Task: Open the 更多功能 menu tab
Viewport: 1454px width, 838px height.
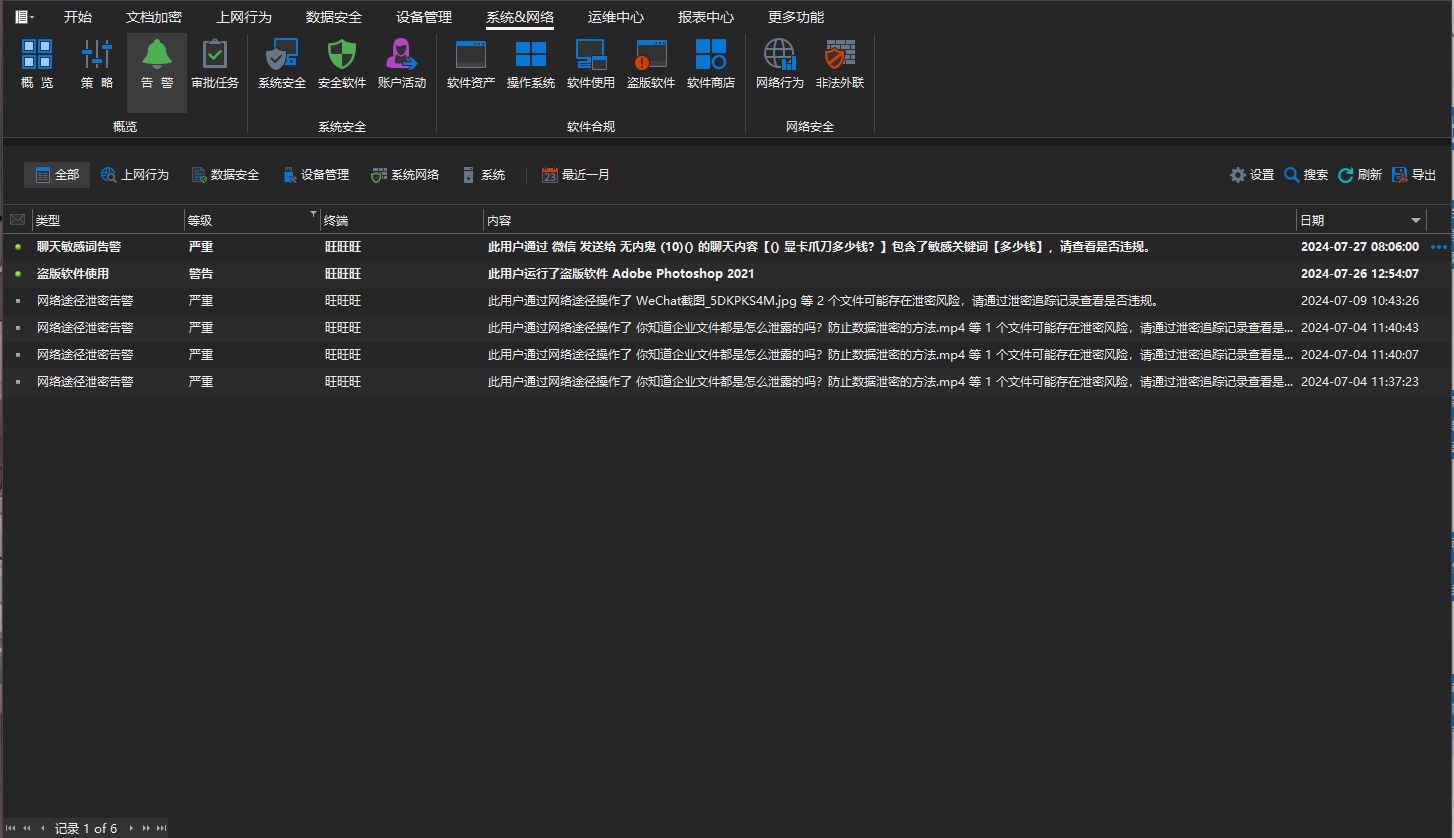Action: [796, 17]
